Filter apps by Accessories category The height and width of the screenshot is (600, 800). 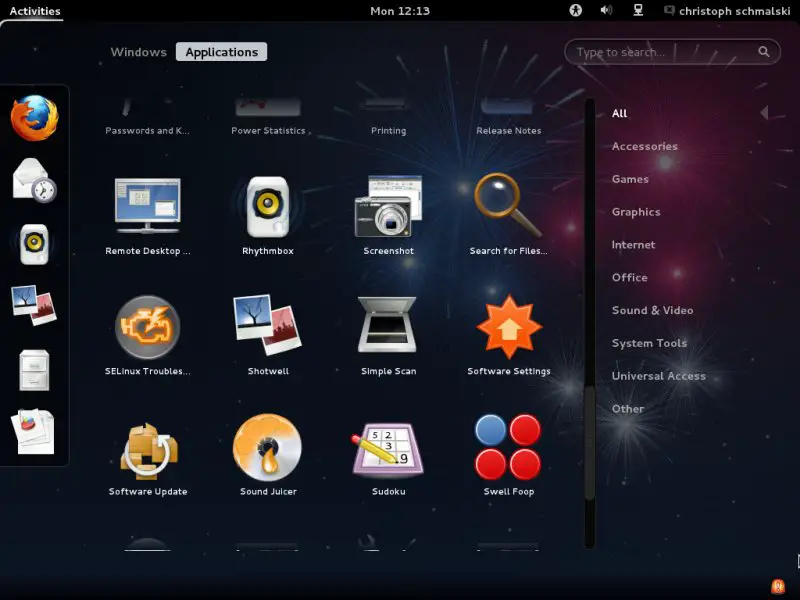(645, 146)
